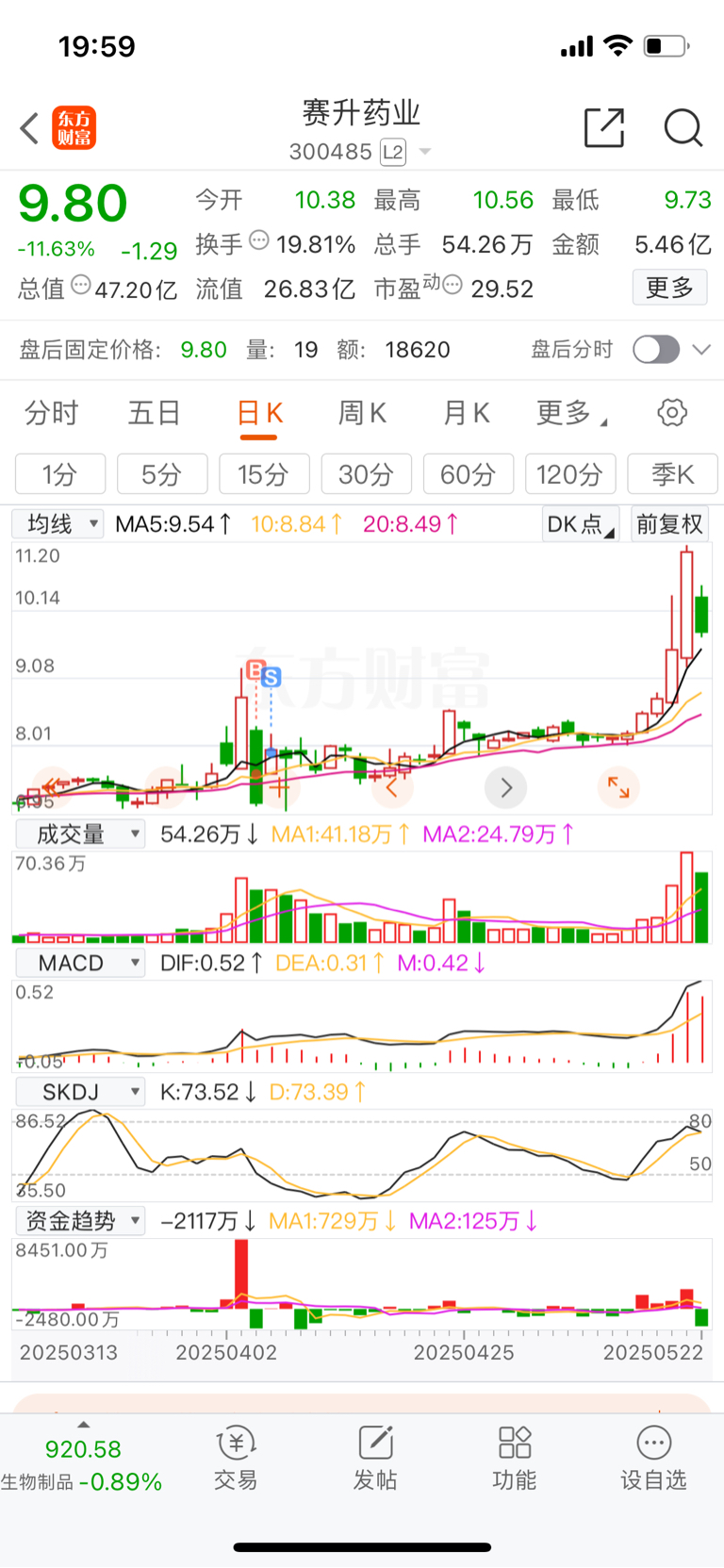Tap the red B buy marker on chart
The height and width of the screenshot is (1568, 724).
(x=255, y=670)
